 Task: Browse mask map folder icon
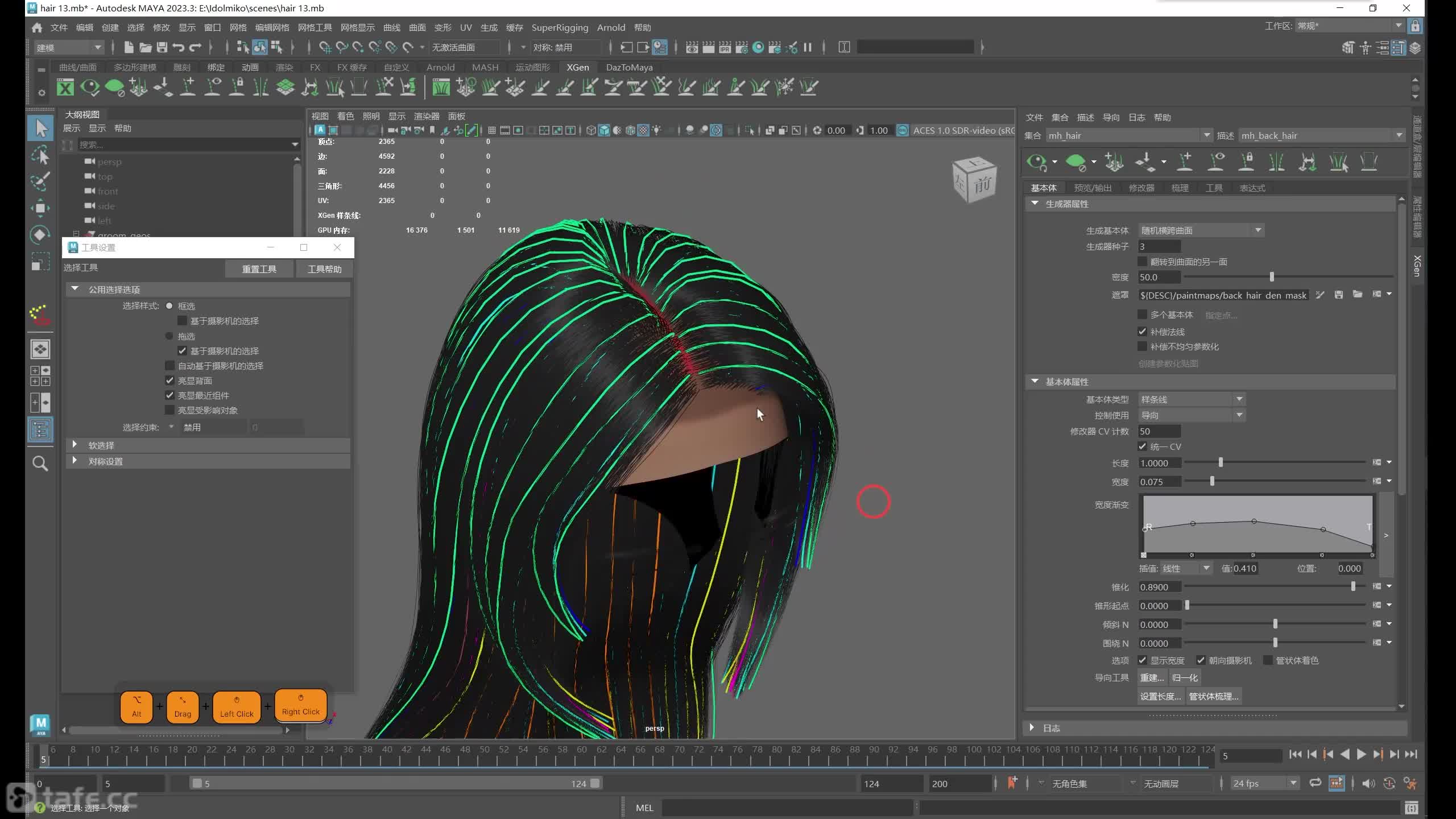[1358, 295]
